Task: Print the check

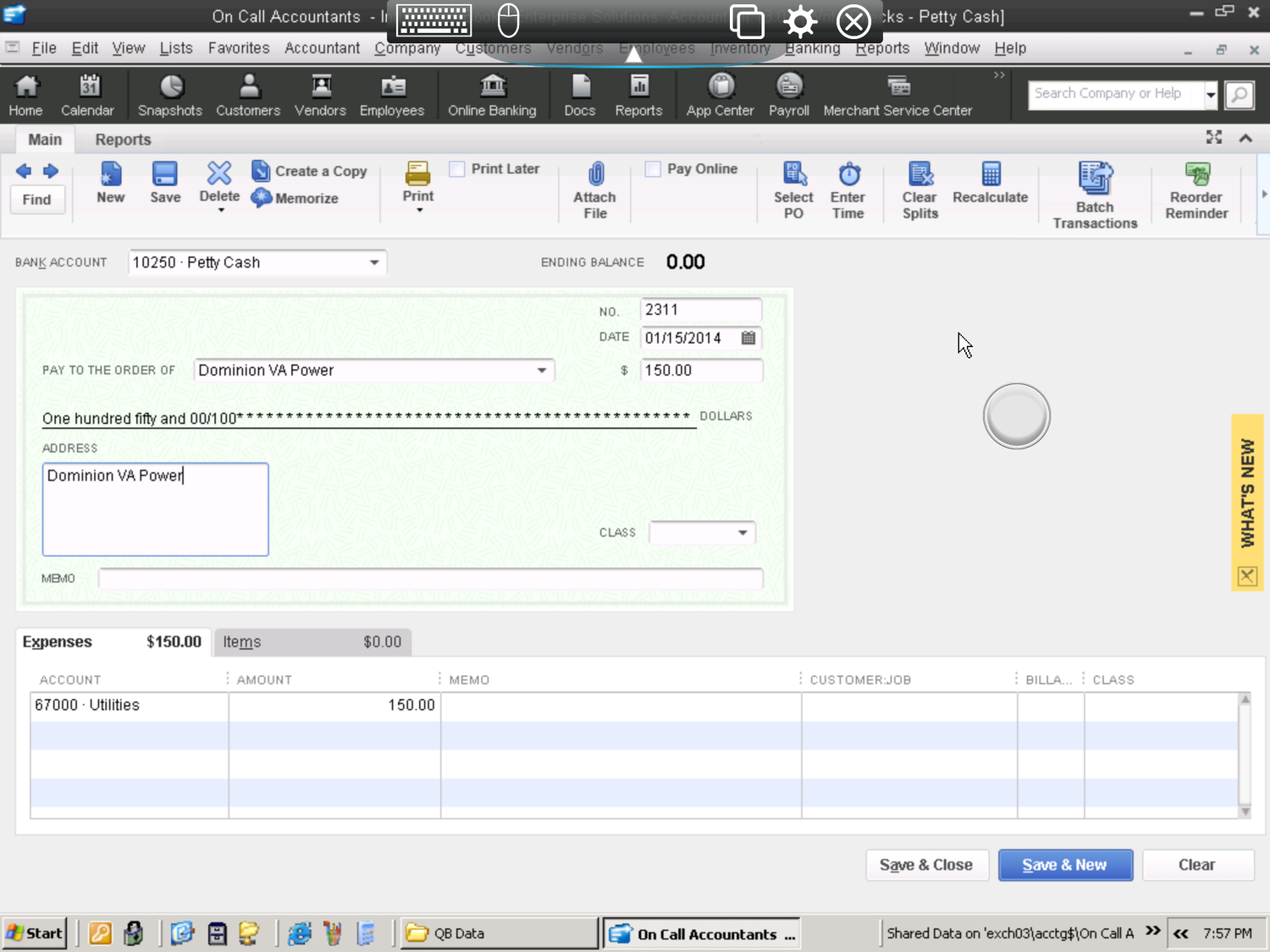Action: tap(418, 181)
